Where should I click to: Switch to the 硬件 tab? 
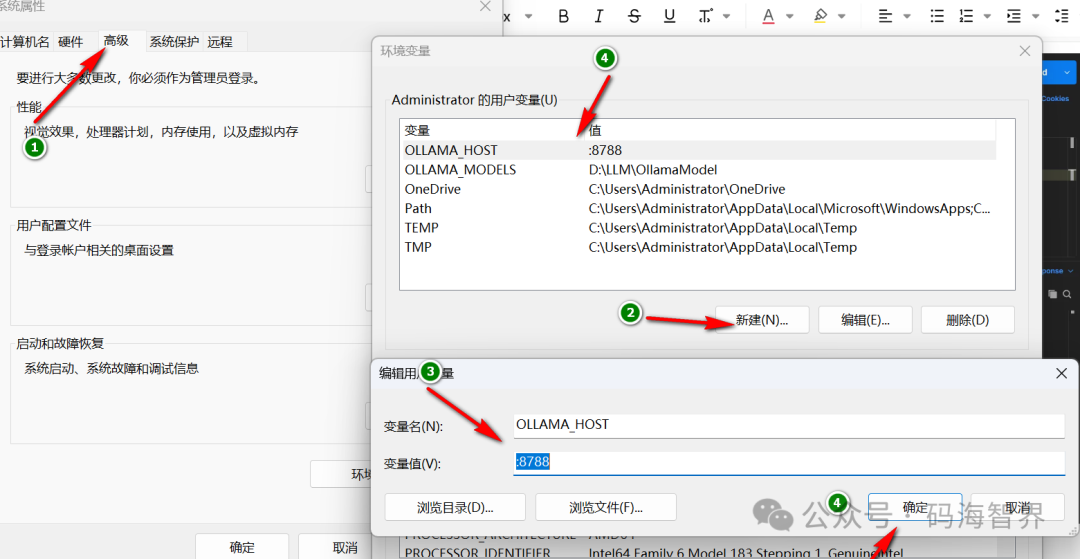click(70, 42)
